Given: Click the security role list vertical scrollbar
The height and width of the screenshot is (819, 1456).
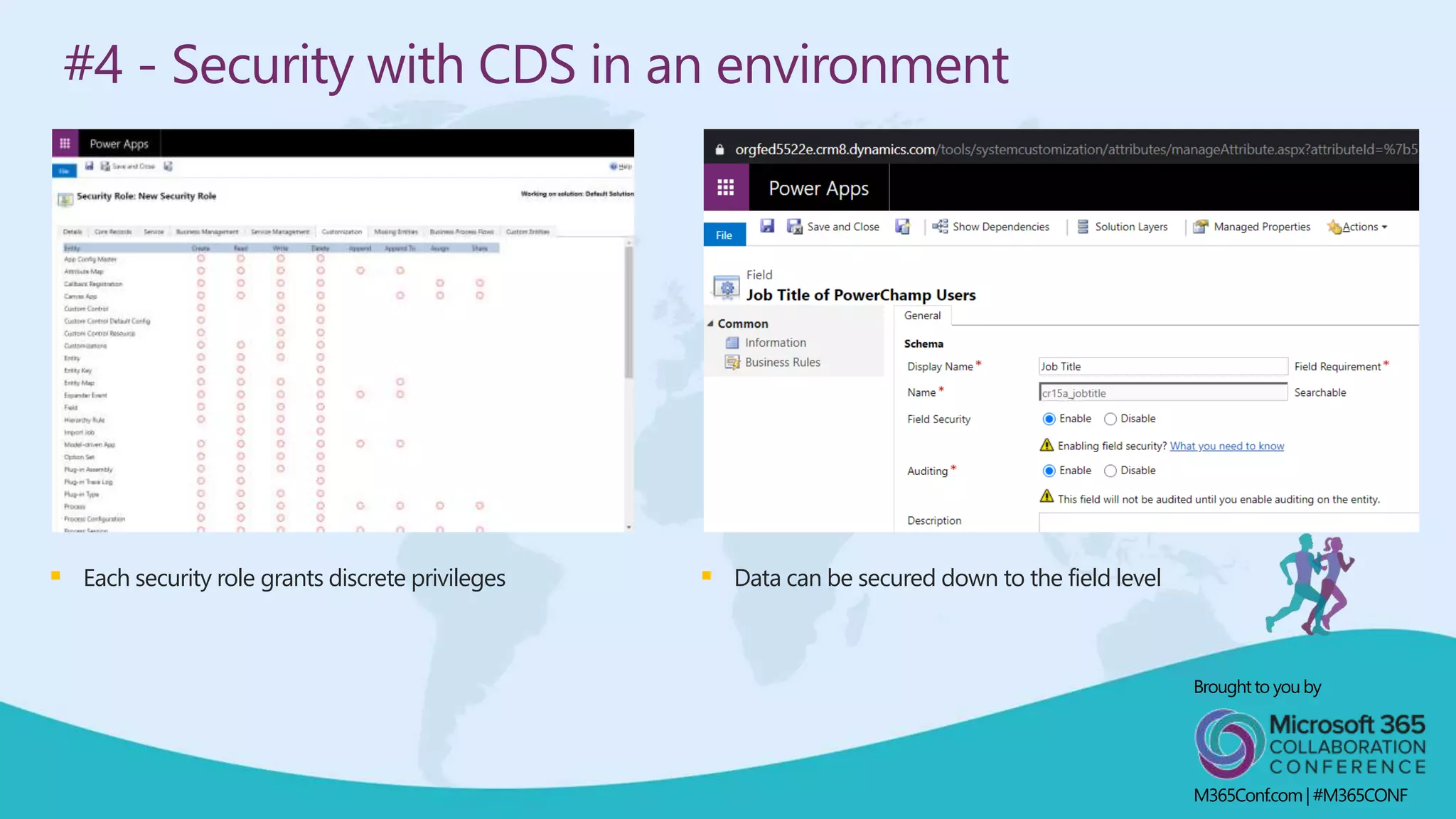Looking at the screenshot, I should point(628,313).
